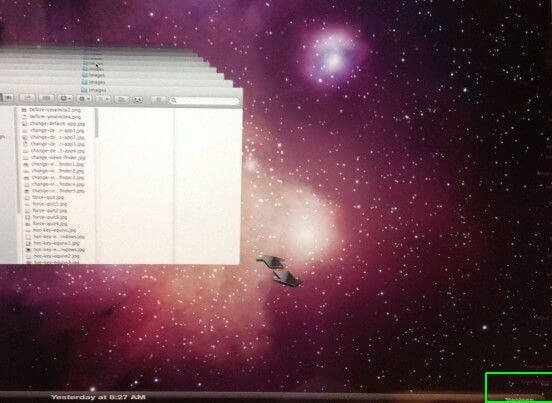This screenshot has height=403, width=552.
Task: Click the Quick Look eye icon in toolbar
Action: point(137,100)
